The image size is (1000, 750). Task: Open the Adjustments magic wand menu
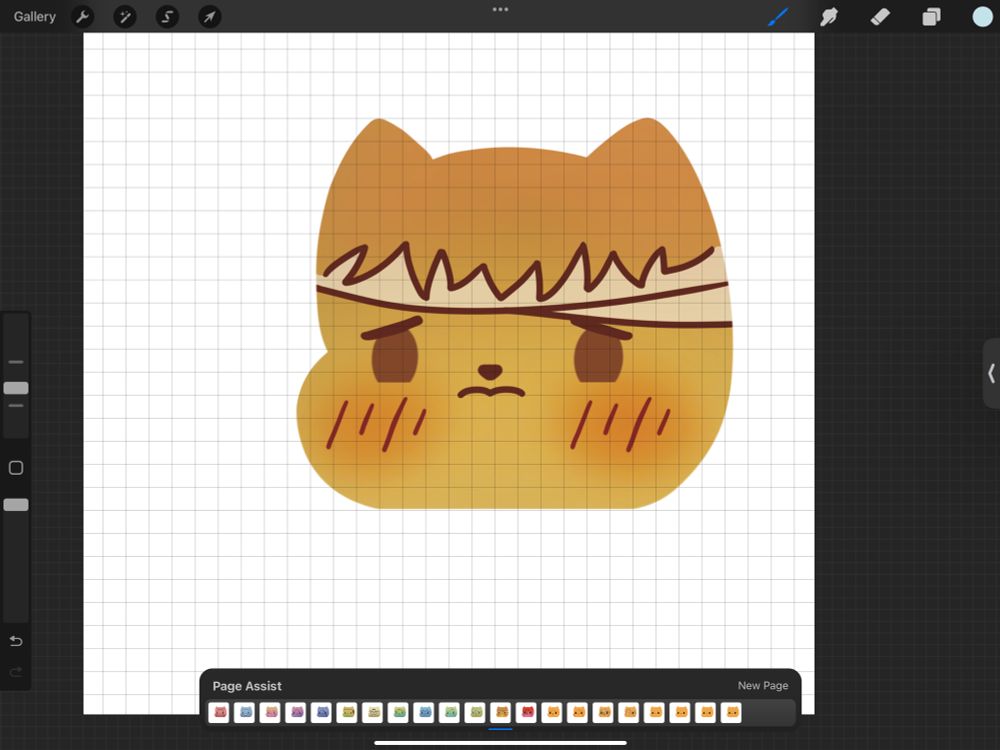[x=125, y=17]
